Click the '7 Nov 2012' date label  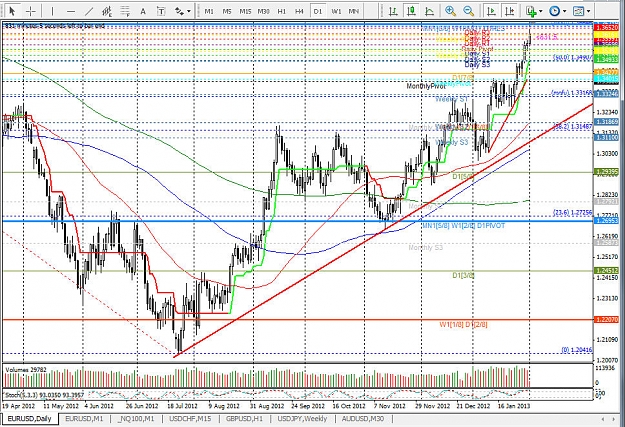[389, 406]
